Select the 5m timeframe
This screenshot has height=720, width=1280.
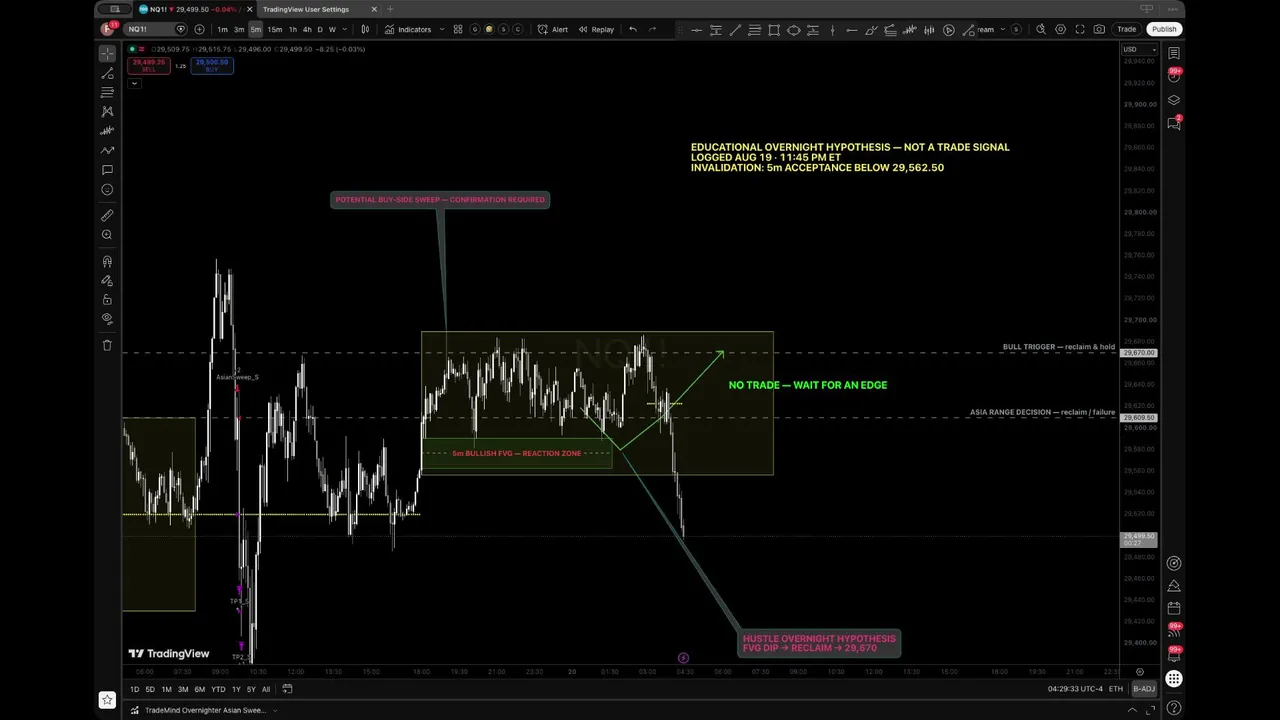coord(256,29)
